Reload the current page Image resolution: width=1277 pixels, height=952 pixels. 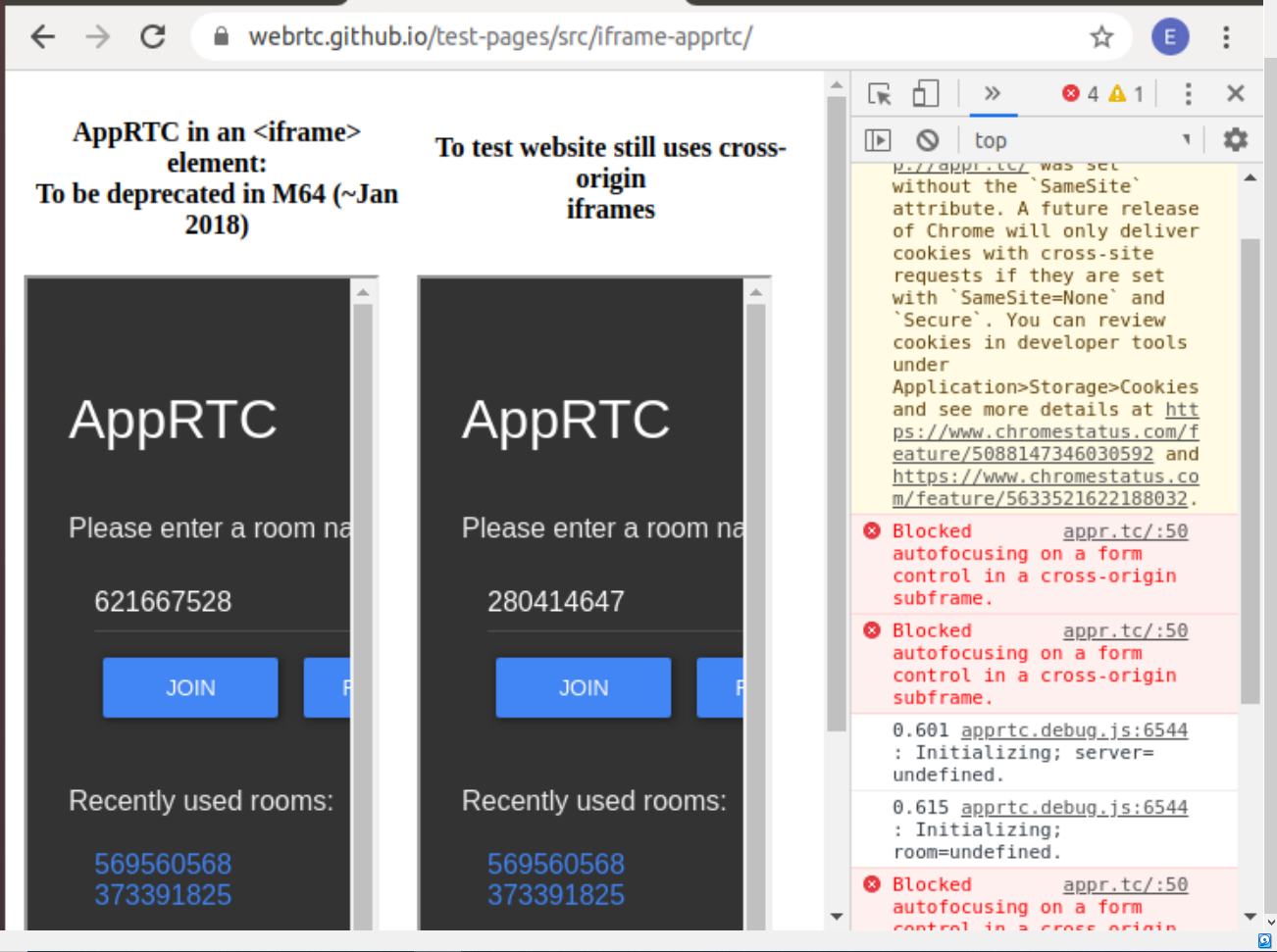click(x=153, y=37)
